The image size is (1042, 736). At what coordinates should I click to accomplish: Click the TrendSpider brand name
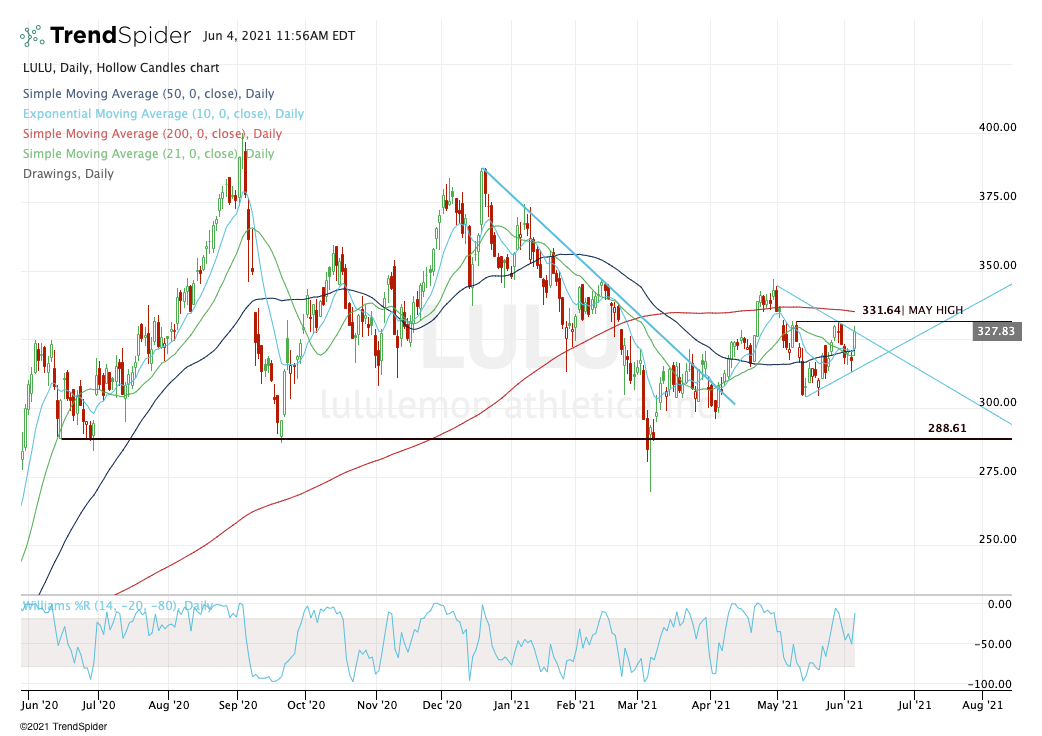(x=120, y=35)
